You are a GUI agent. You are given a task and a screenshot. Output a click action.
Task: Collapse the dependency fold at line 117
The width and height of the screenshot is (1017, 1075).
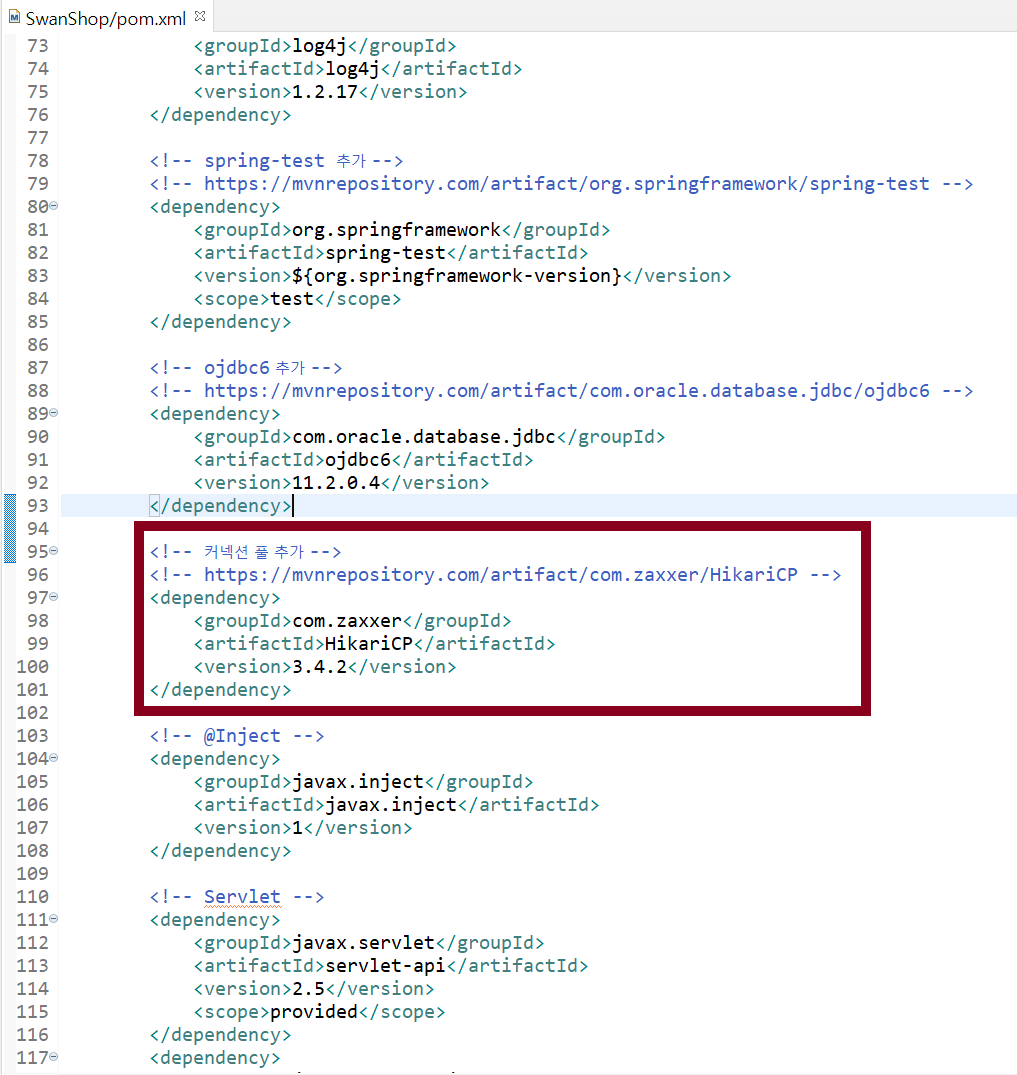click(x=53, y=1056)
